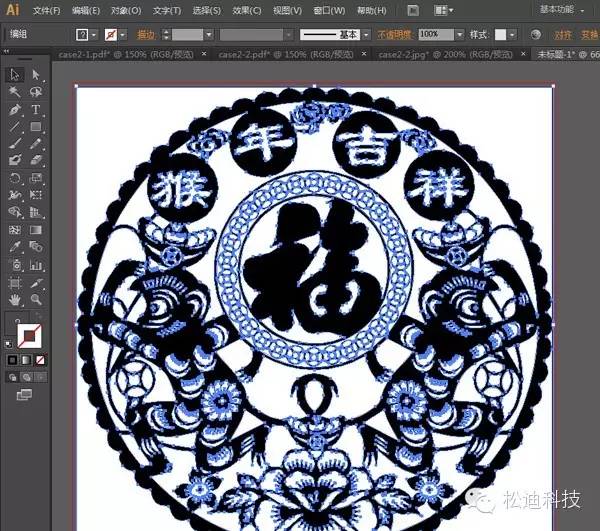Select the Direct Selection tool
This screenshot has width=600, height=531.
[x=36, y=75]
